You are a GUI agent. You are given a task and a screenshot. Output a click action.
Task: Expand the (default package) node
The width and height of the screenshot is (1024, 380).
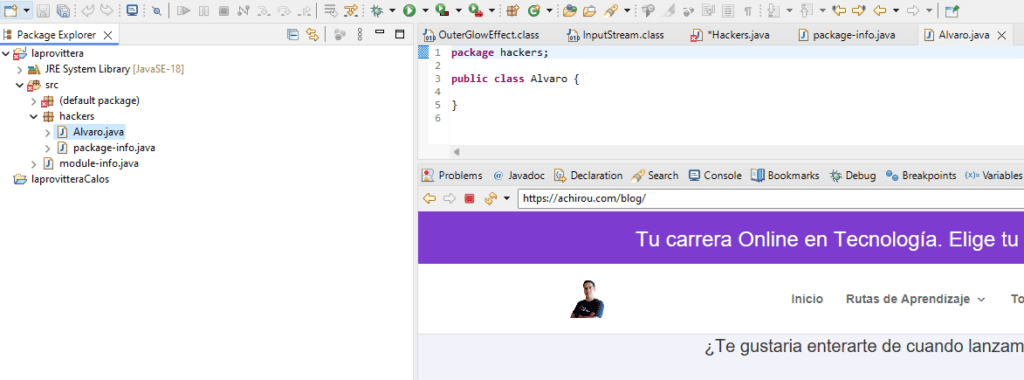click(34, 101)
